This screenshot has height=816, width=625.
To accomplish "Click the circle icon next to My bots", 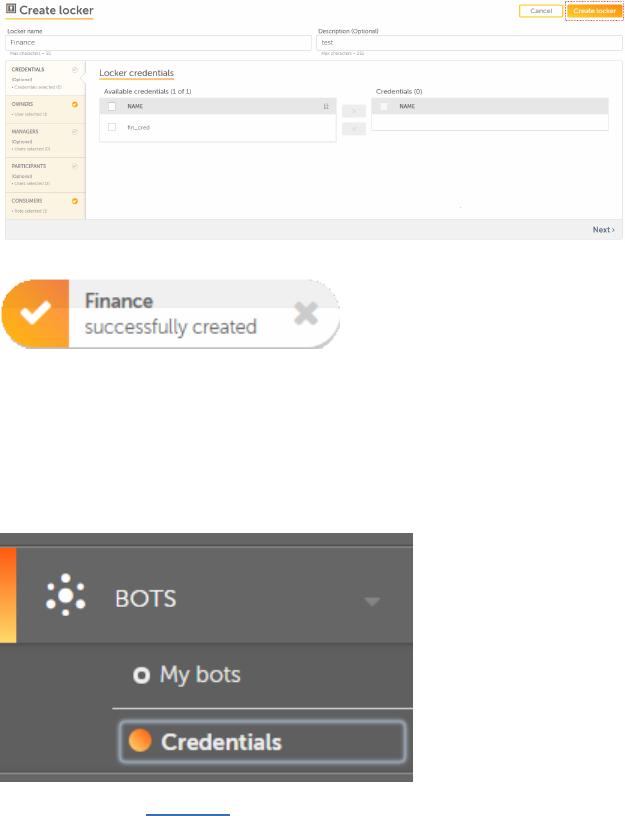I will click(x=141, y=675).
